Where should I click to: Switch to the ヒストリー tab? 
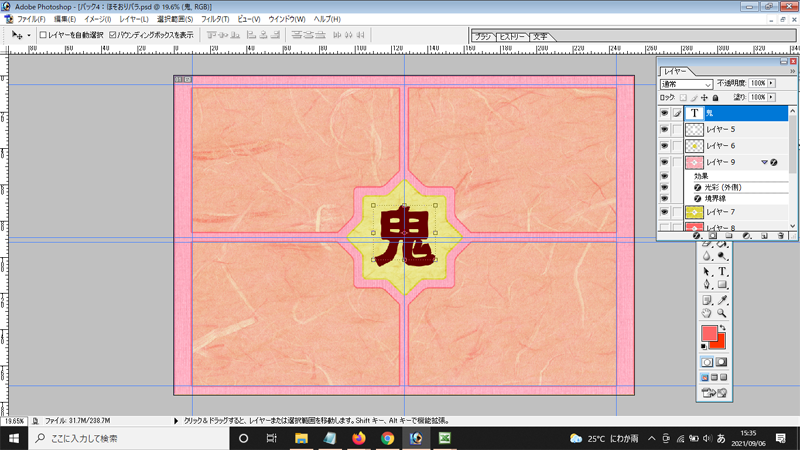512,37
